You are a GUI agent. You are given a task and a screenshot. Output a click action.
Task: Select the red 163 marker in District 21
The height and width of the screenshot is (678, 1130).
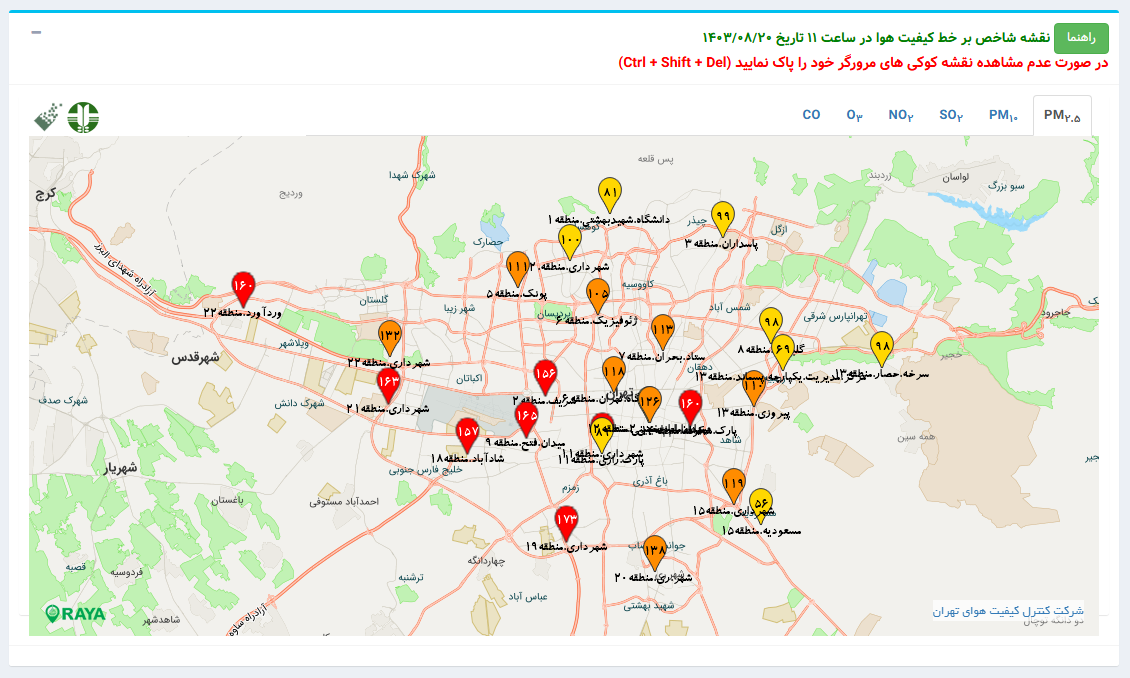pos(388,383)
